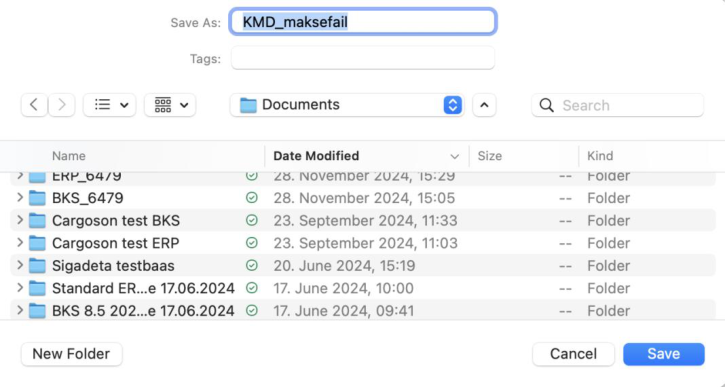This screenshot has height=387, width=725.
Task: Open the icon grouping options menu
Action: [170, 105]
